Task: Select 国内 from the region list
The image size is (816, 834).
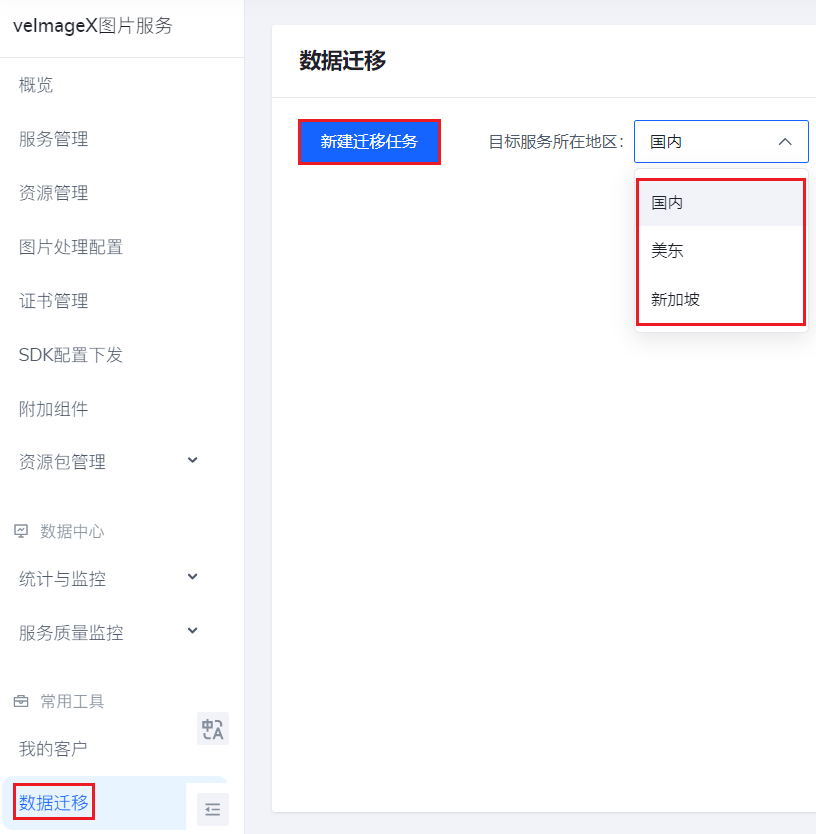Action: 667,203
